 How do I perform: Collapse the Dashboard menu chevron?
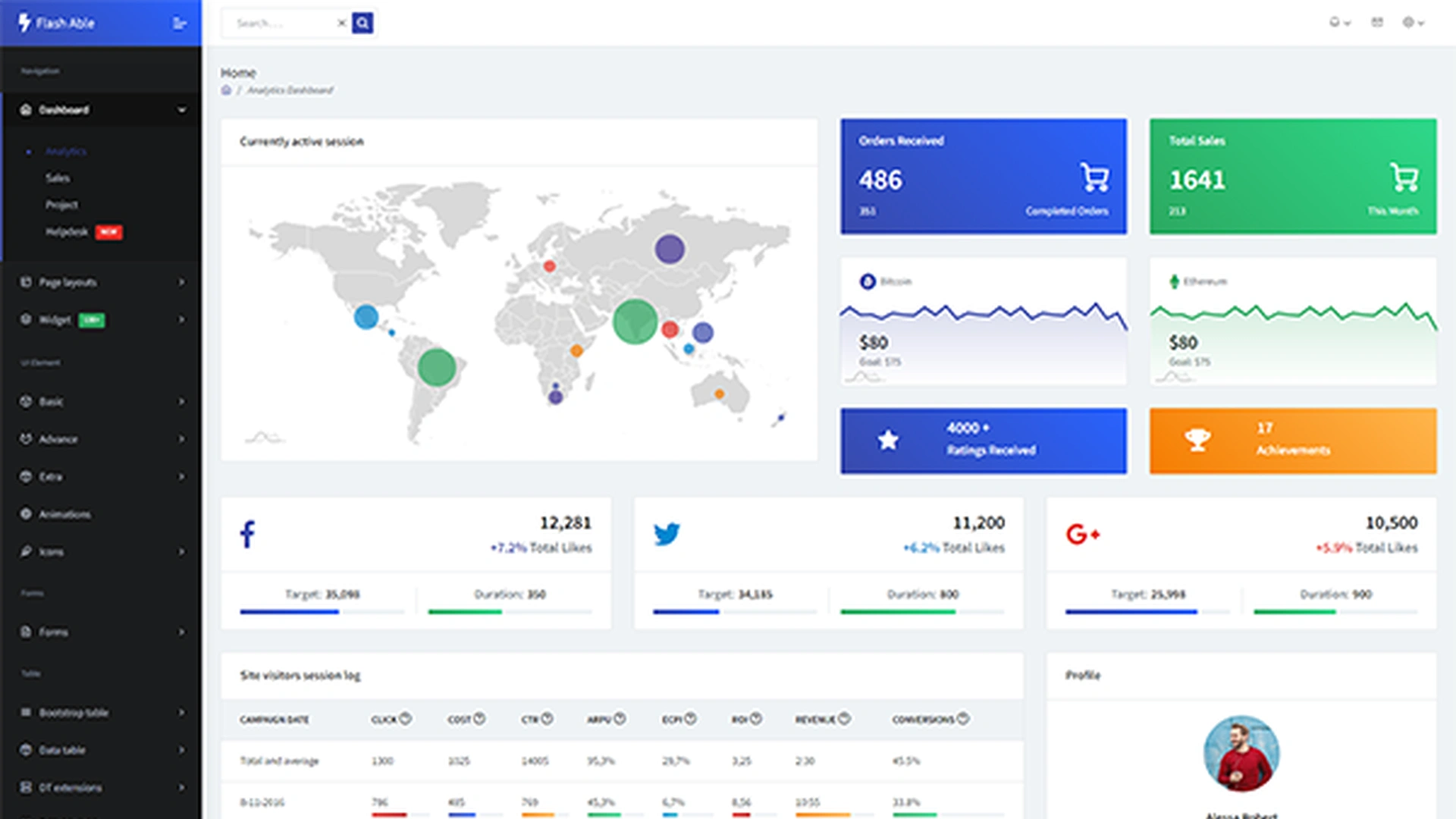[x=182, y=110]
